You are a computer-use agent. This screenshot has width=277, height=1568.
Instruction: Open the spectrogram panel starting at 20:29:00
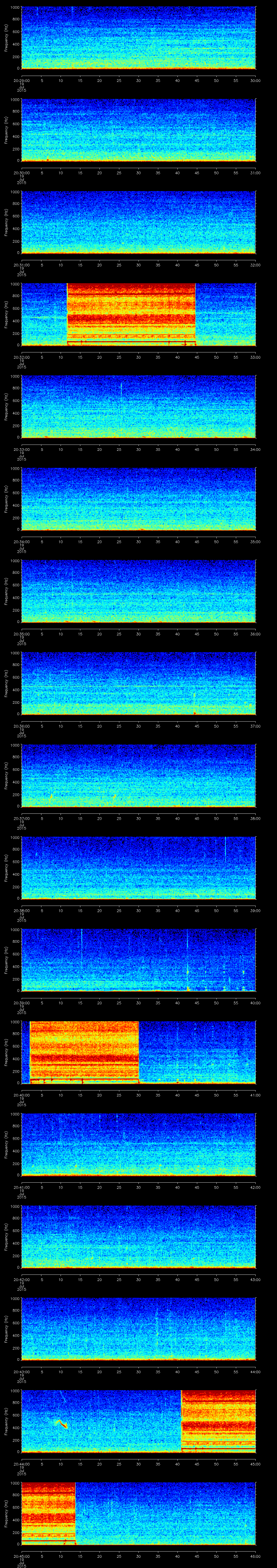tap(138, 38)
